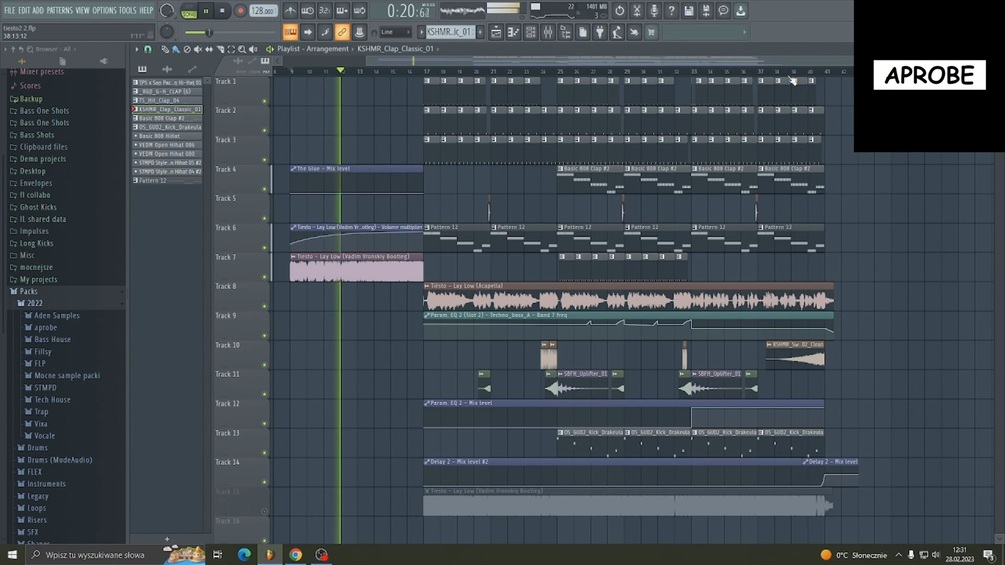Select Pattern 12 in pattern list
This screenshot has width=1005, height=565.
pos(168,181)
